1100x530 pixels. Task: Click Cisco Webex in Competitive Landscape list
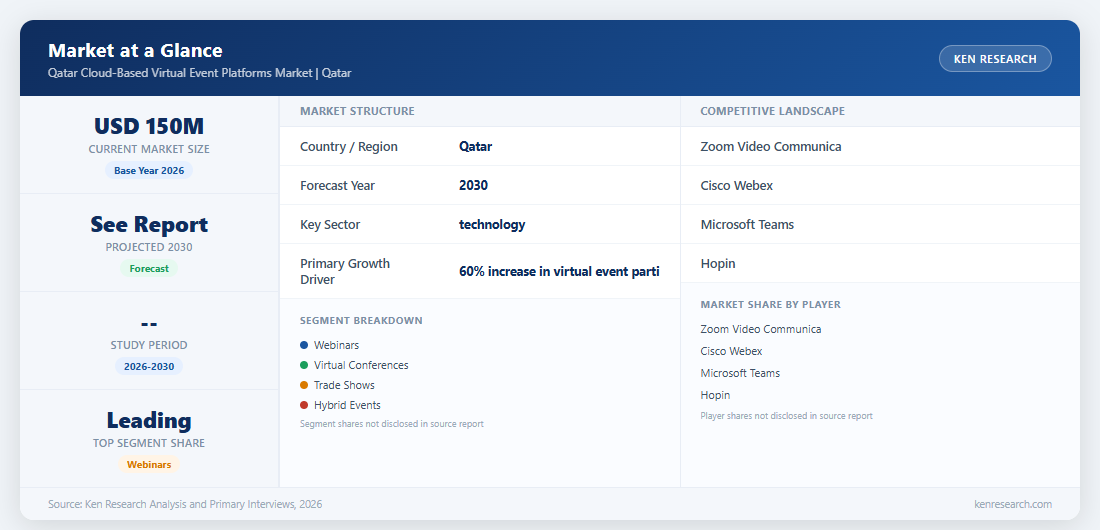tap(737, 186)
